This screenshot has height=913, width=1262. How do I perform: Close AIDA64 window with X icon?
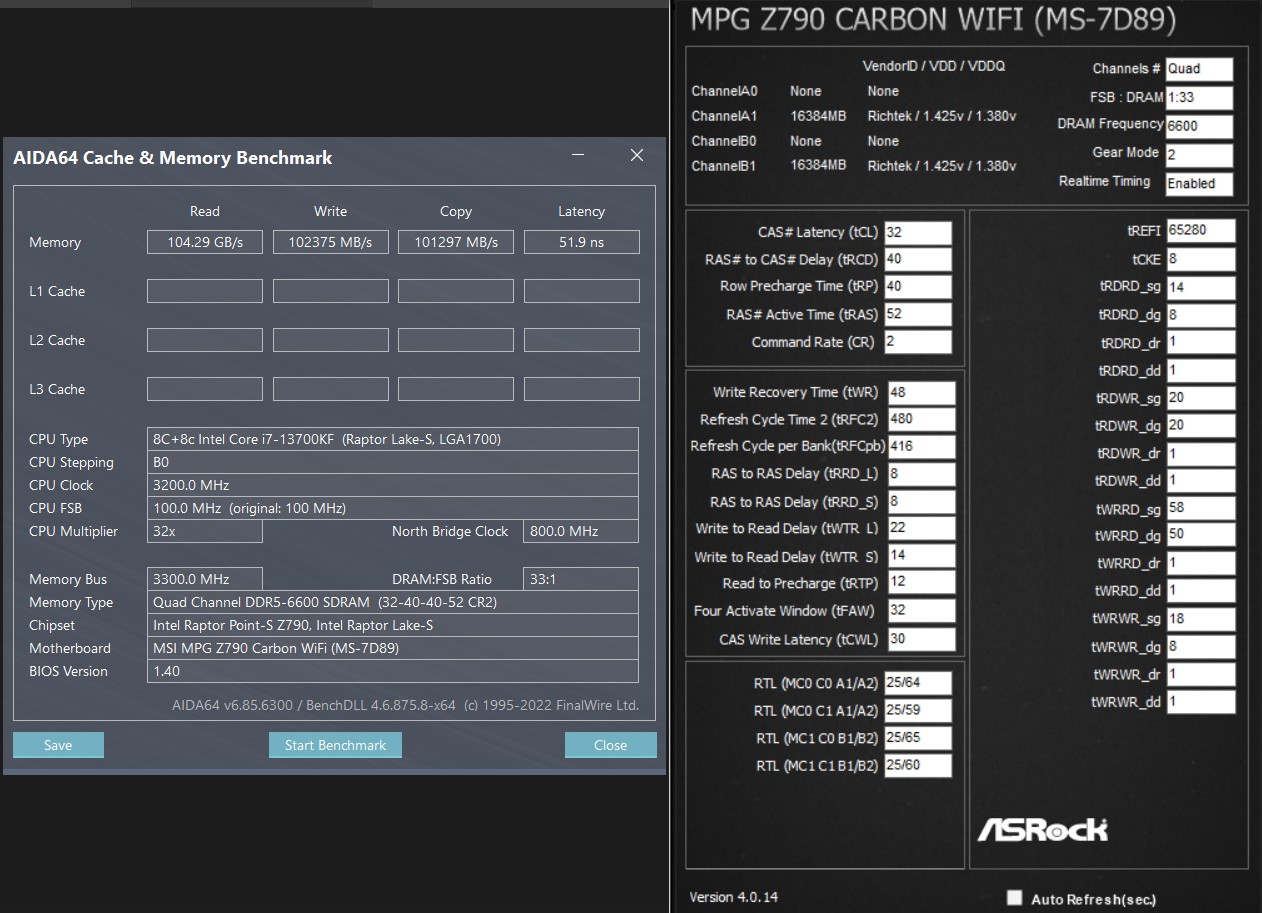coord(636,156)
